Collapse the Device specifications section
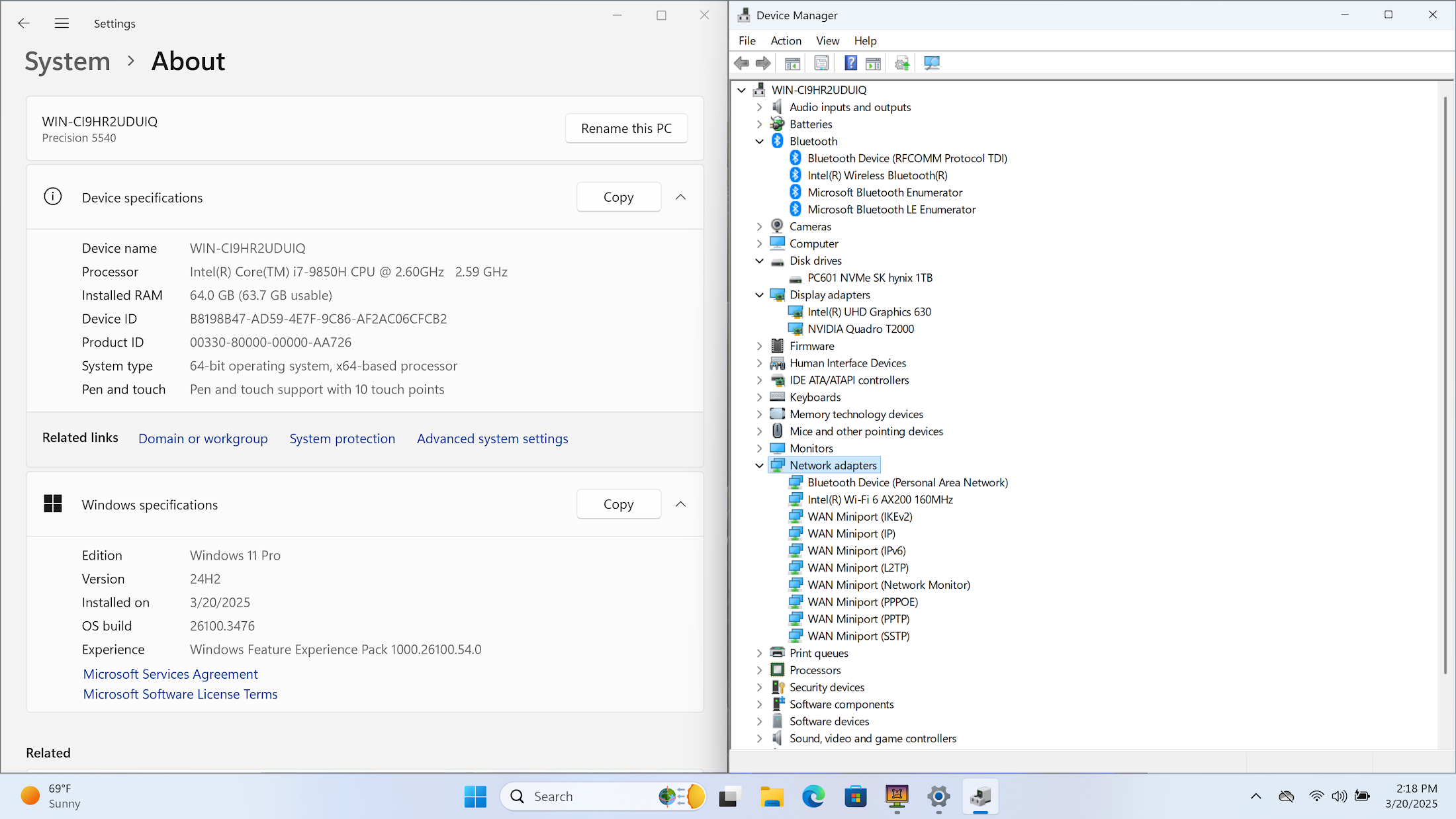This screenshot has width=1456, height=819. pos(680,197)
